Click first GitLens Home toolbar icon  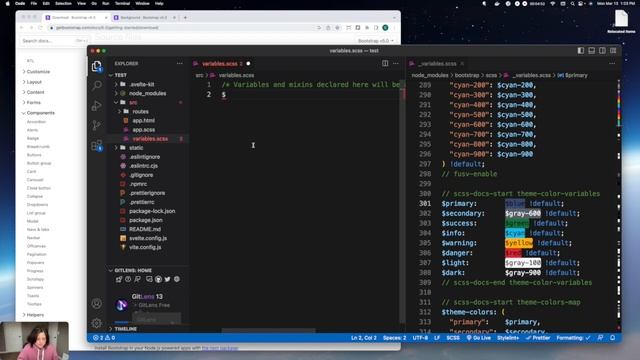tap(119, 279)
